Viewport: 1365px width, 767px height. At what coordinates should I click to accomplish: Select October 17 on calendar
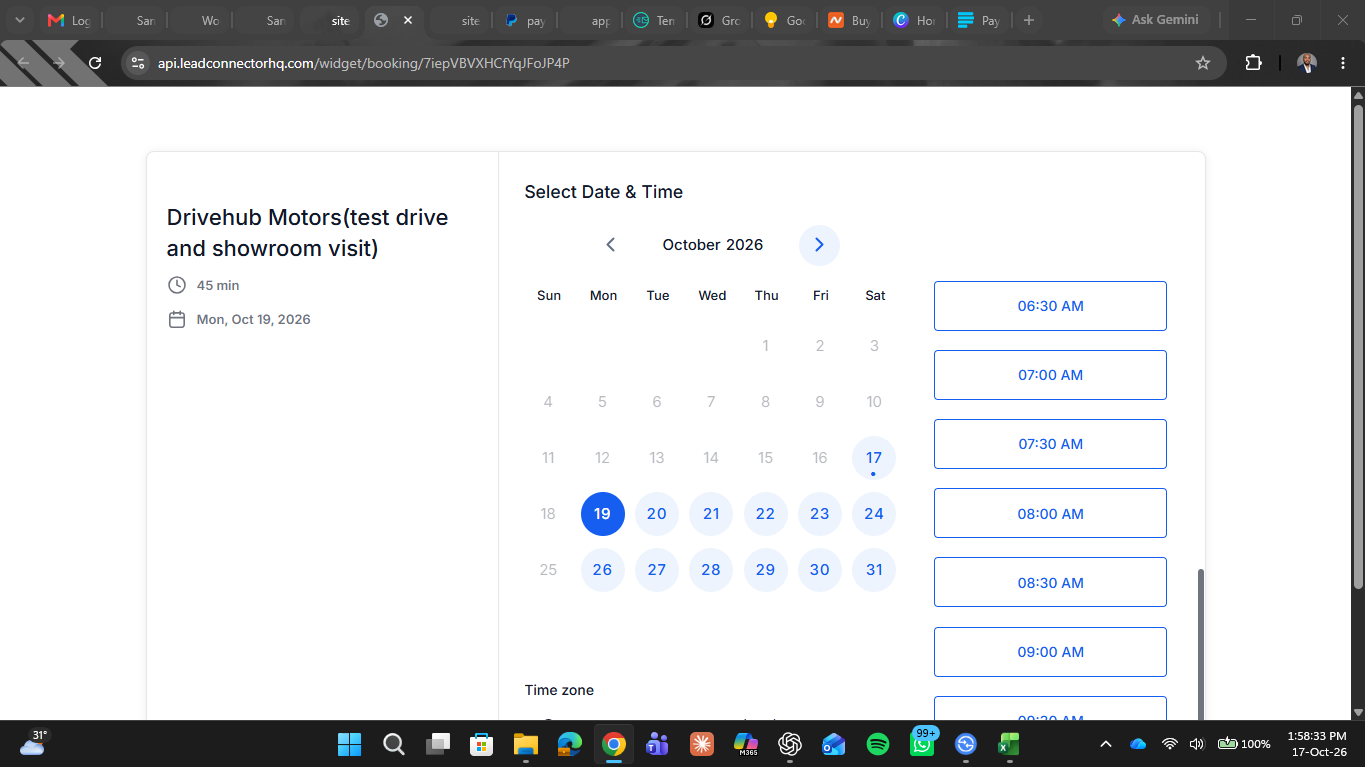(x=874, y=458)
